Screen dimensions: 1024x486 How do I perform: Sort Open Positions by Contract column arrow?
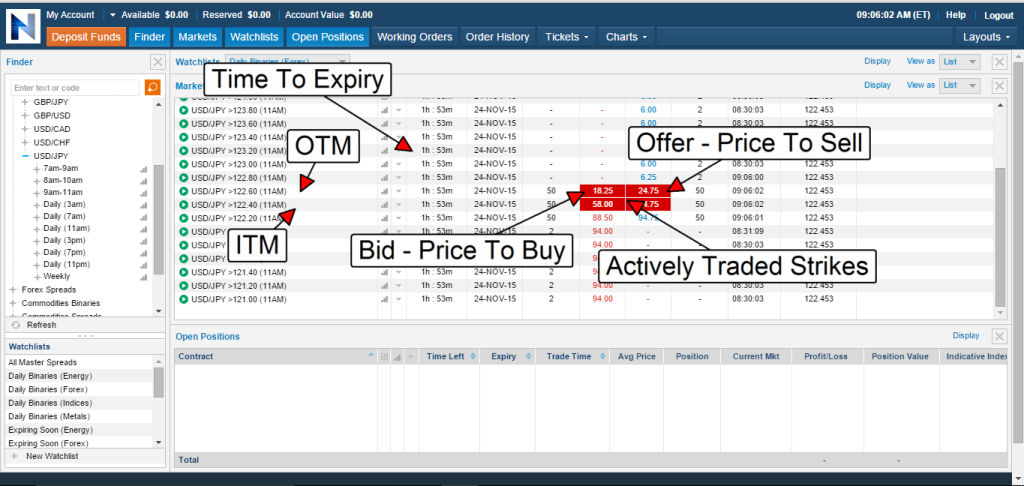coord(371,356)
